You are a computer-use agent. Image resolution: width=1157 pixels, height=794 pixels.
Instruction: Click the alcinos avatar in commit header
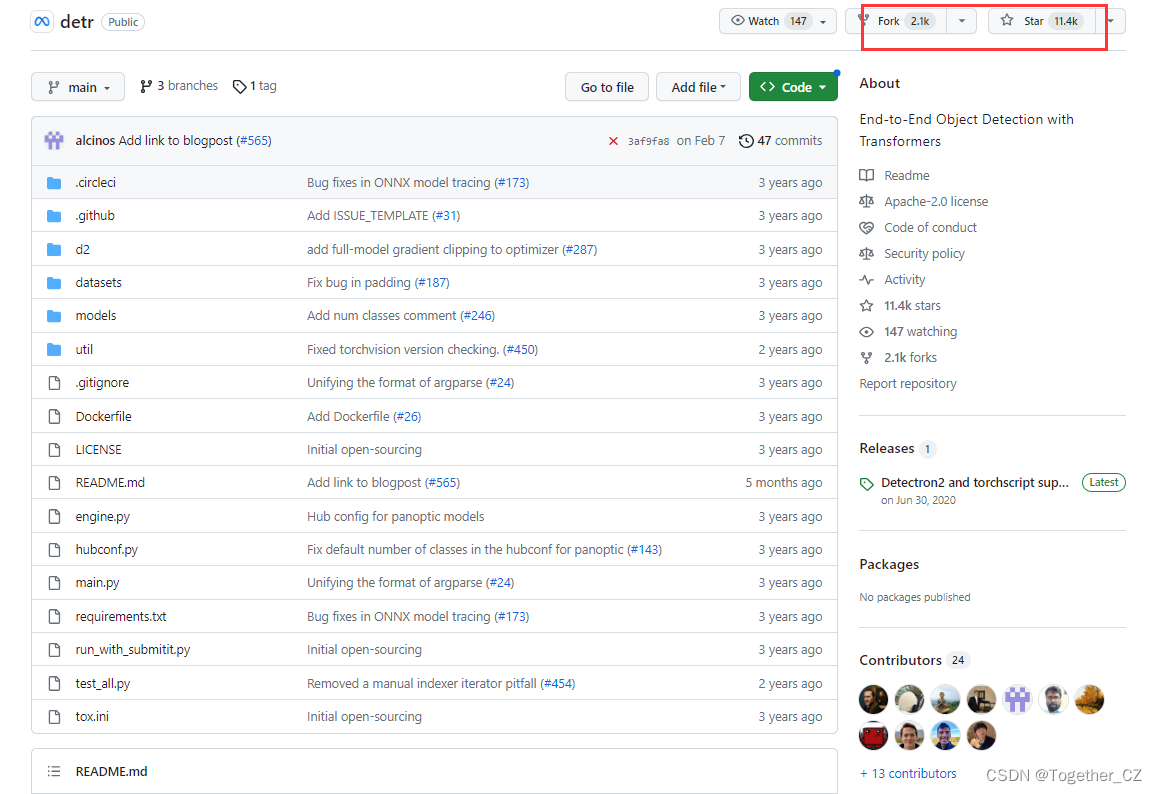[54, 140]
